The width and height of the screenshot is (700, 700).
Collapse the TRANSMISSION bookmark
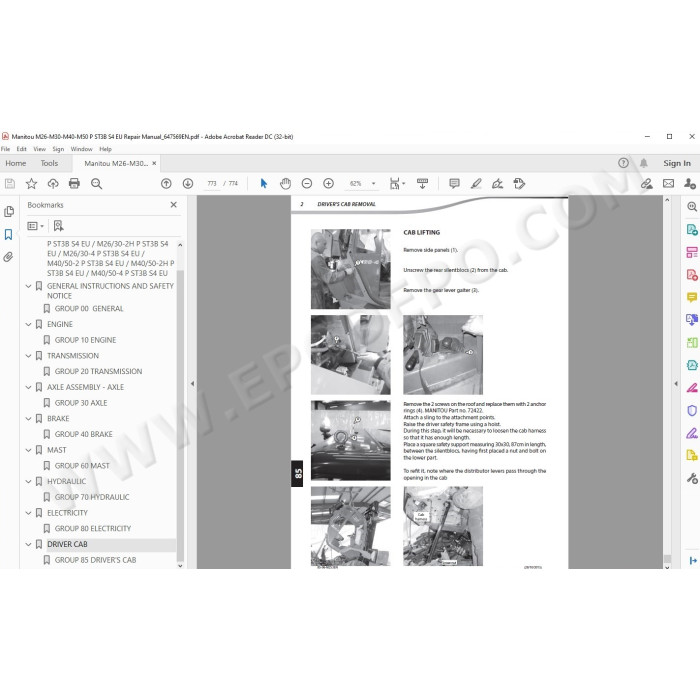pos(28,356)
